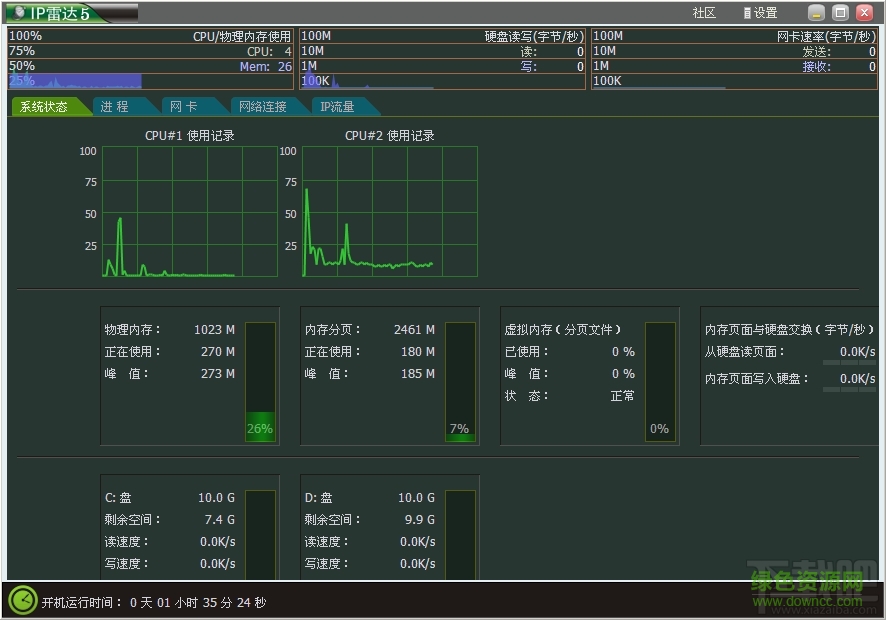Viewport: 886px width, 620px height.
Task: Open the 网络连接 tab
Action: tap(262, 106)
